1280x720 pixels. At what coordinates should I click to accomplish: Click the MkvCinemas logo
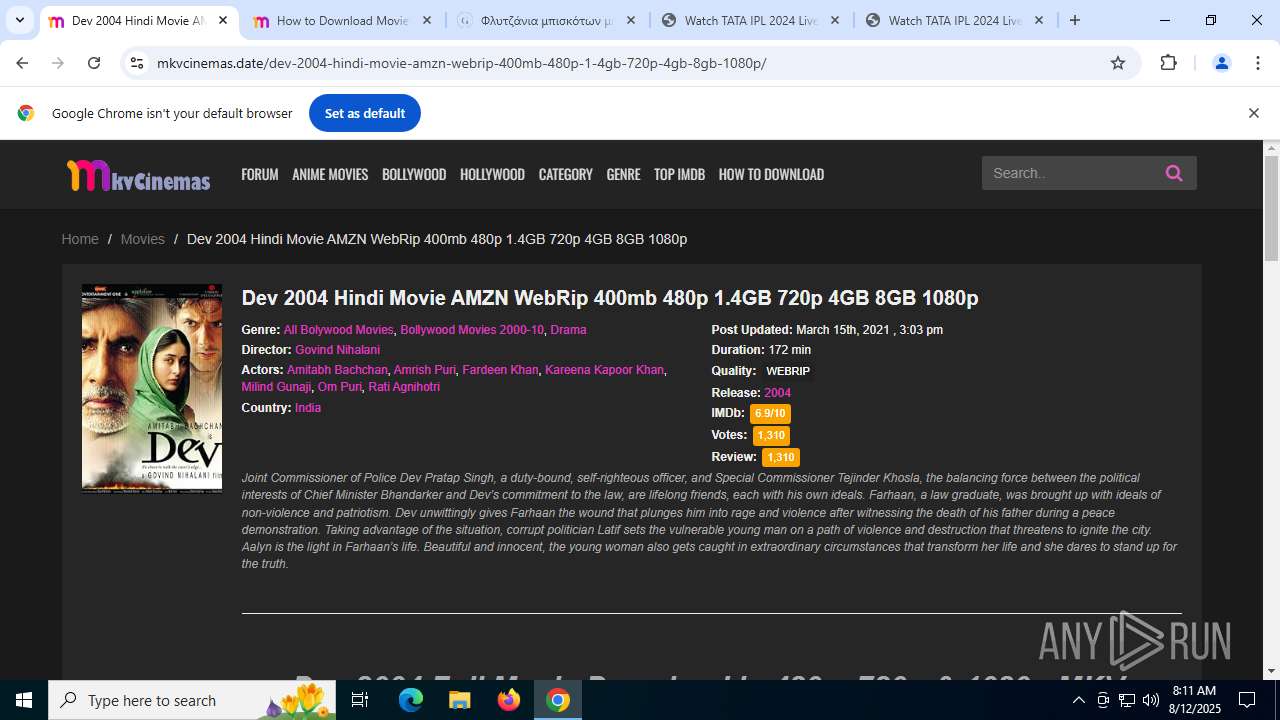click(138, 175)
